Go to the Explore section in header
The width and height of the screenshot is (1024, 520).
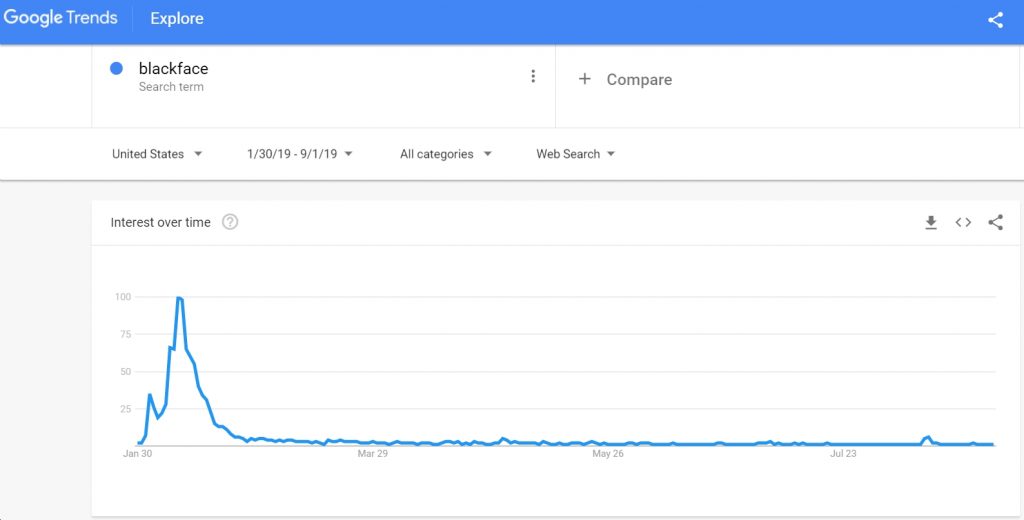pyautogui.click(x=177, y=18)
